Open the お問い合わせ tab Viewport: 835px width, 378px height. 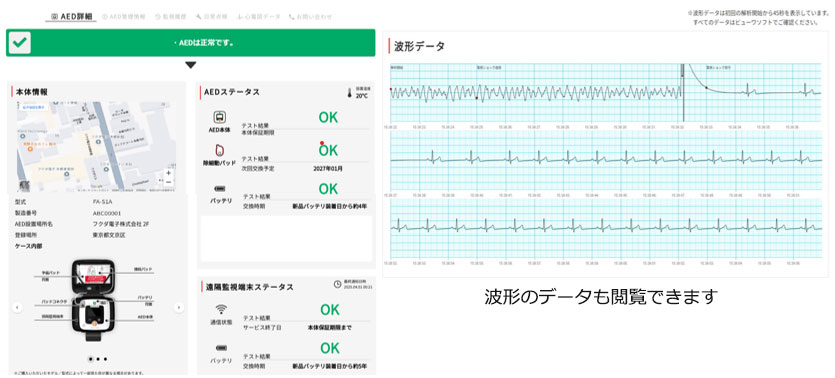point(310,17)
